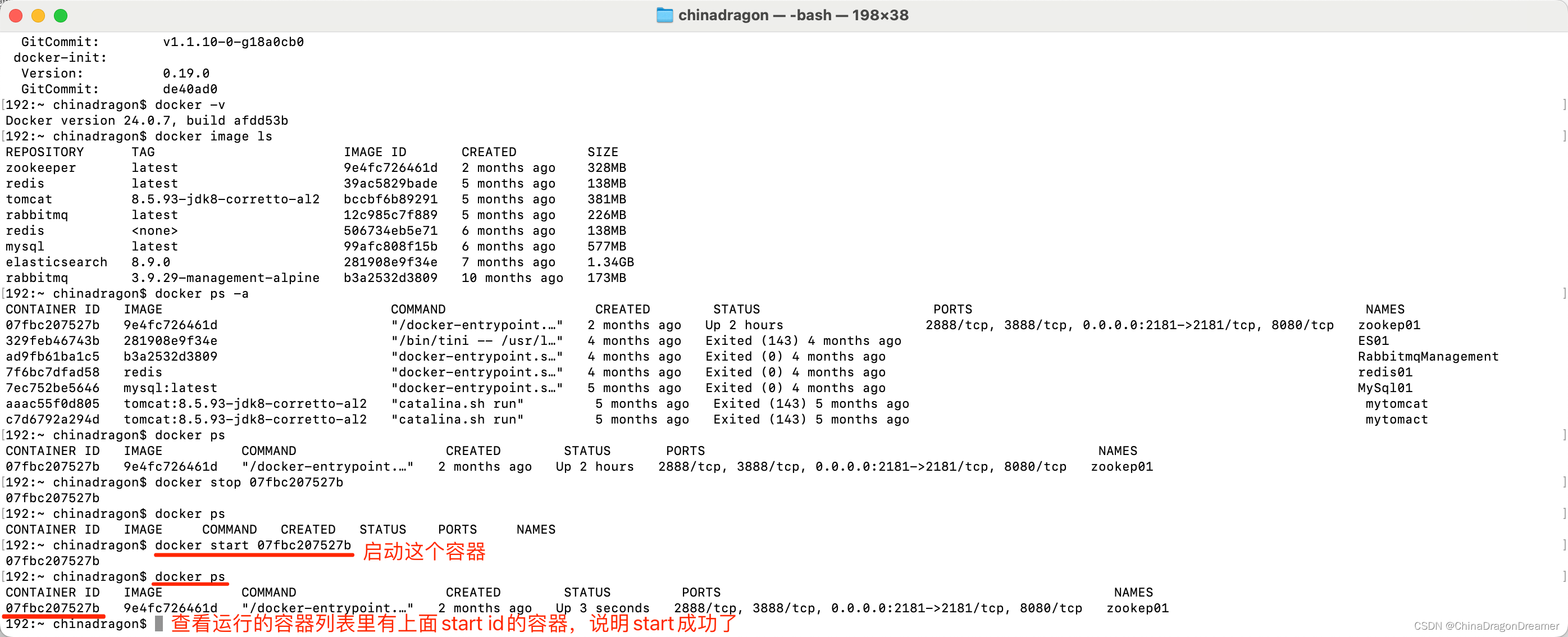Click the '<none>' tag of redis
The height and width of the screenshot is (637, 1568).
(x=154, y=231)
